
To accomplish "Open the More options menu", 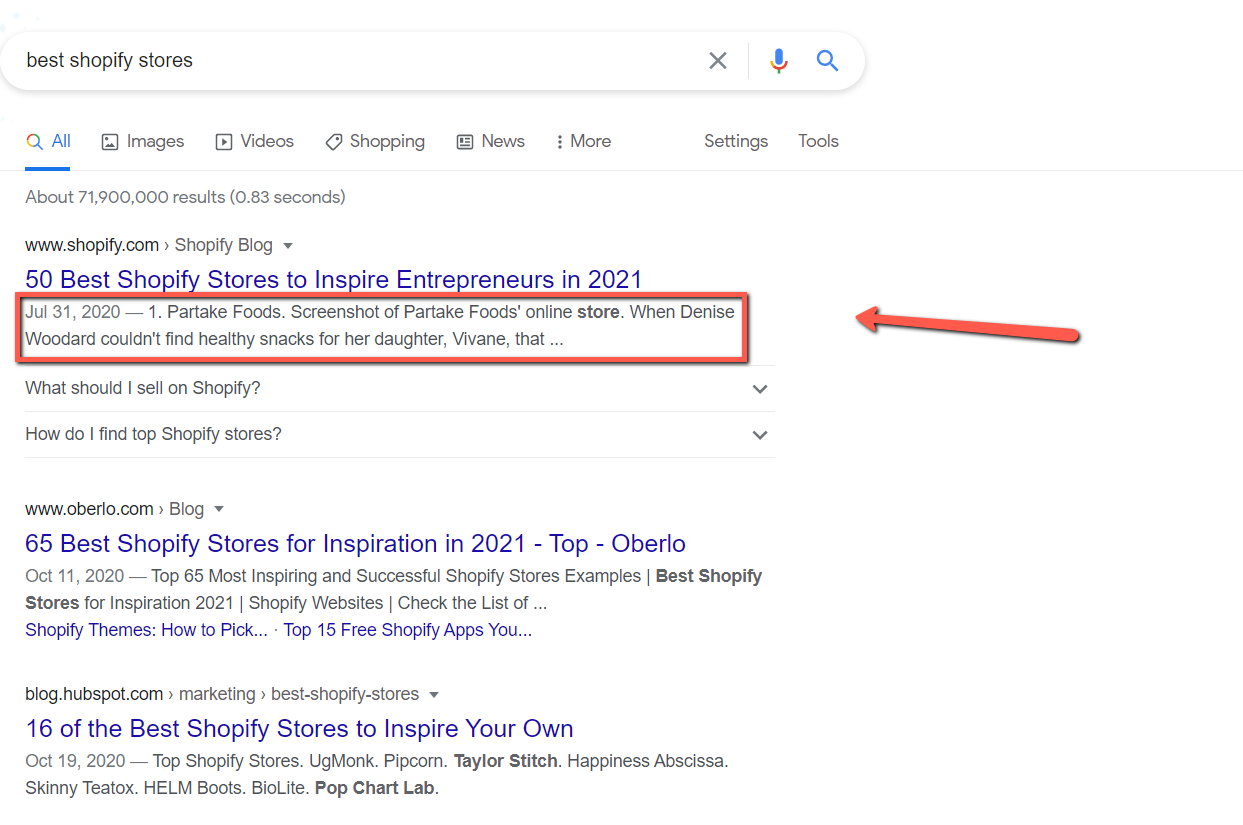I will click(583, 141).
